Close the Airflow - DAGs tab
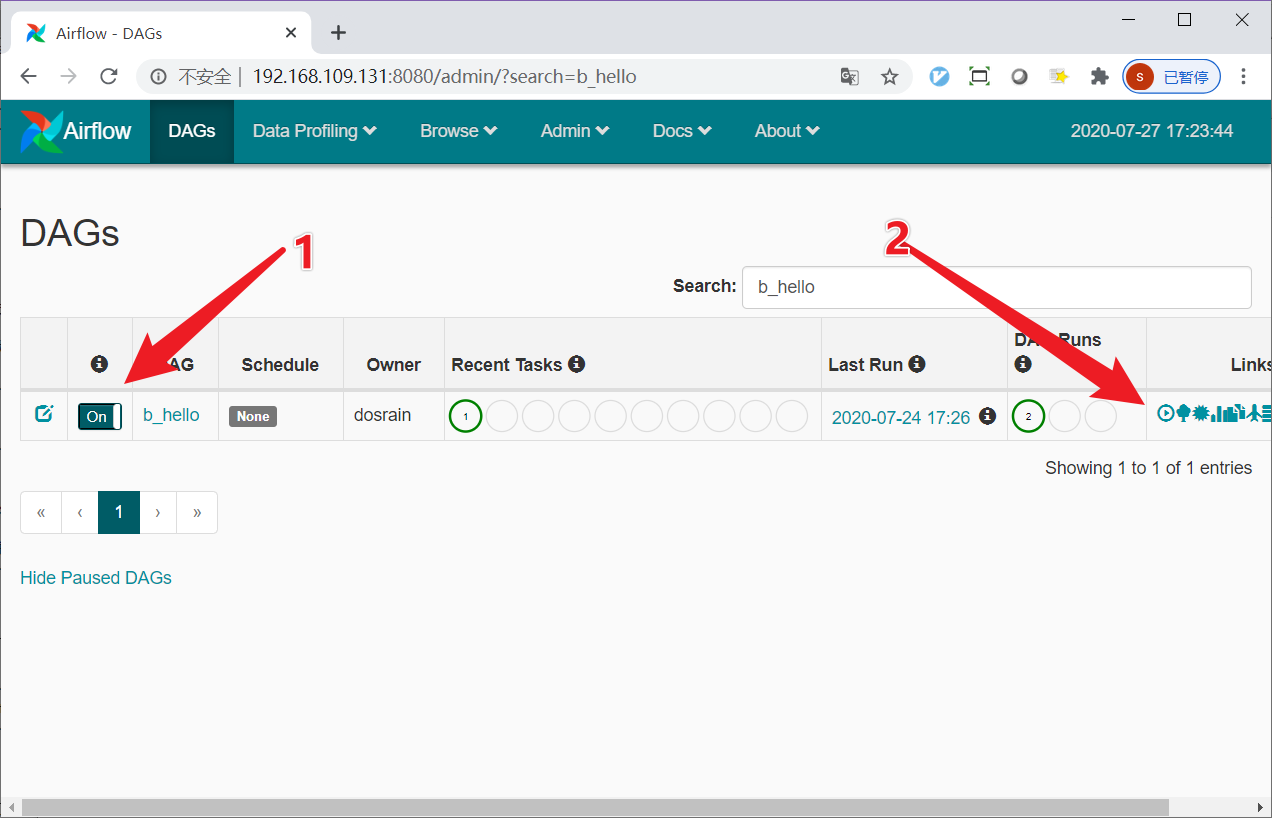This screenshot has height=818, width=1272. (x=291, y=33)
